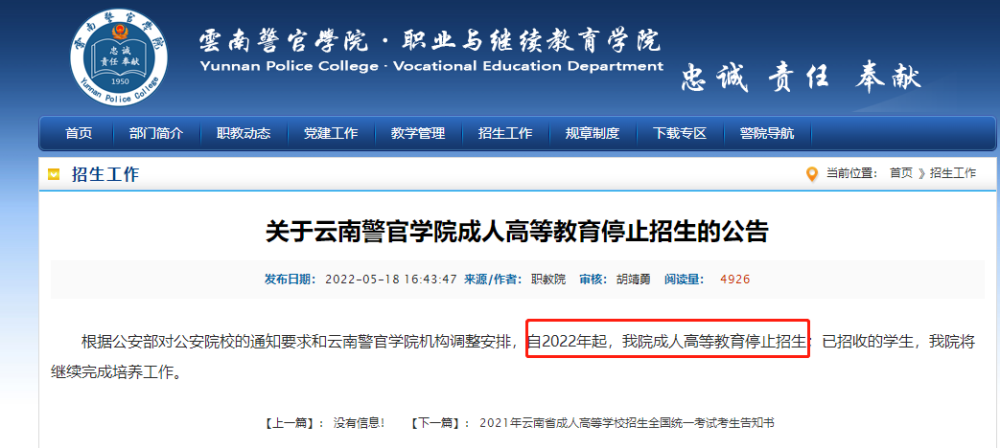Viewport: 1000px width, 448px height.
Task: Open the 职教动态 navigation menu item
Action: tap(243, 133)
